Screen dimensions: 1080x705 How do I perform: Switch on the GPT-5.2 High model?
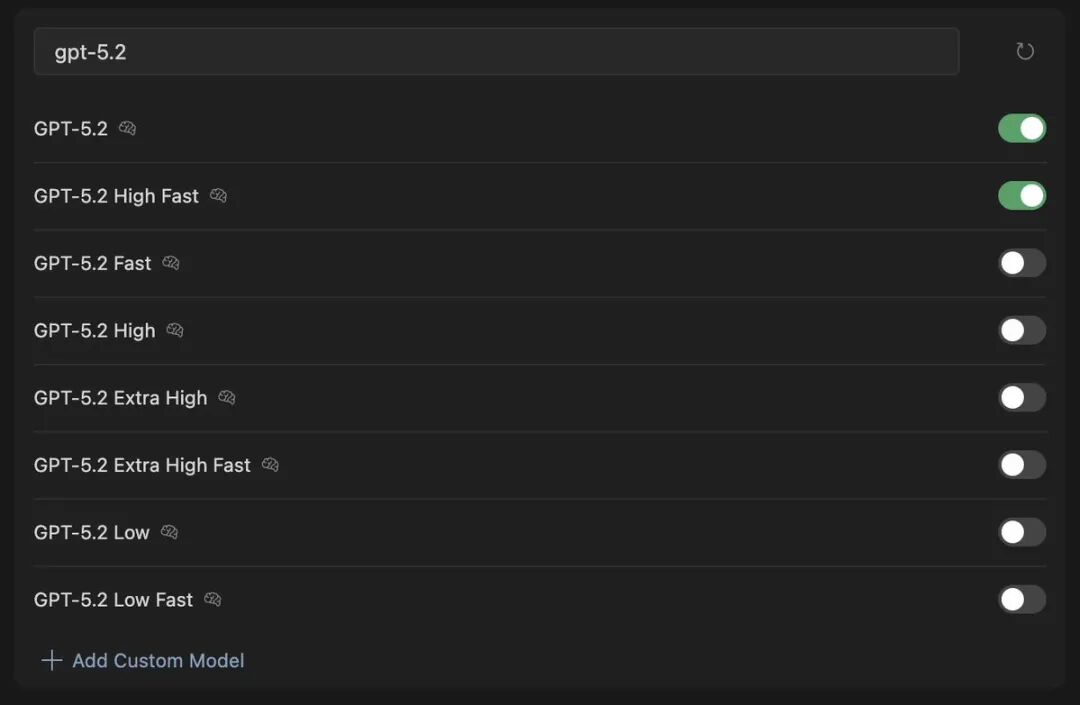[x=1021, y=330]
